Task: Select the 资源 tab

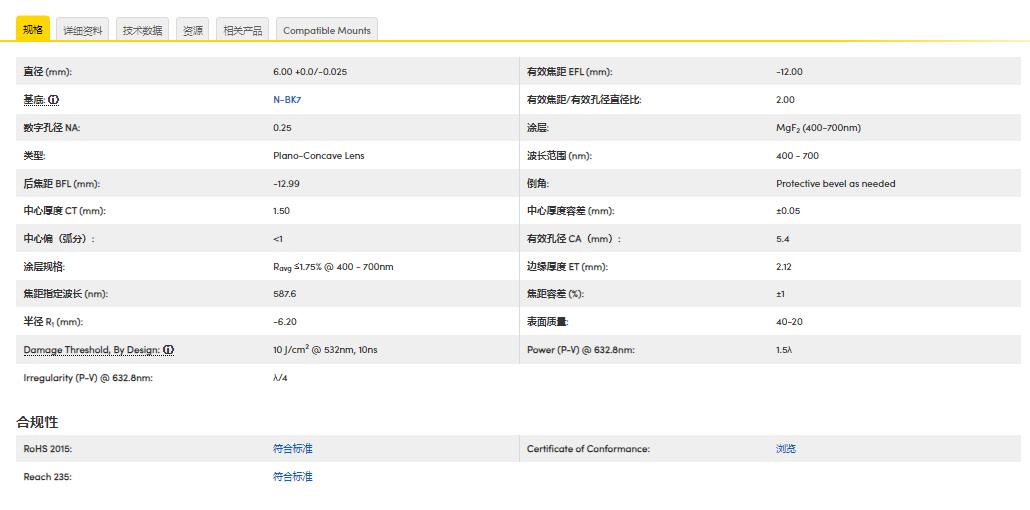Action: [x=192, y=30]
